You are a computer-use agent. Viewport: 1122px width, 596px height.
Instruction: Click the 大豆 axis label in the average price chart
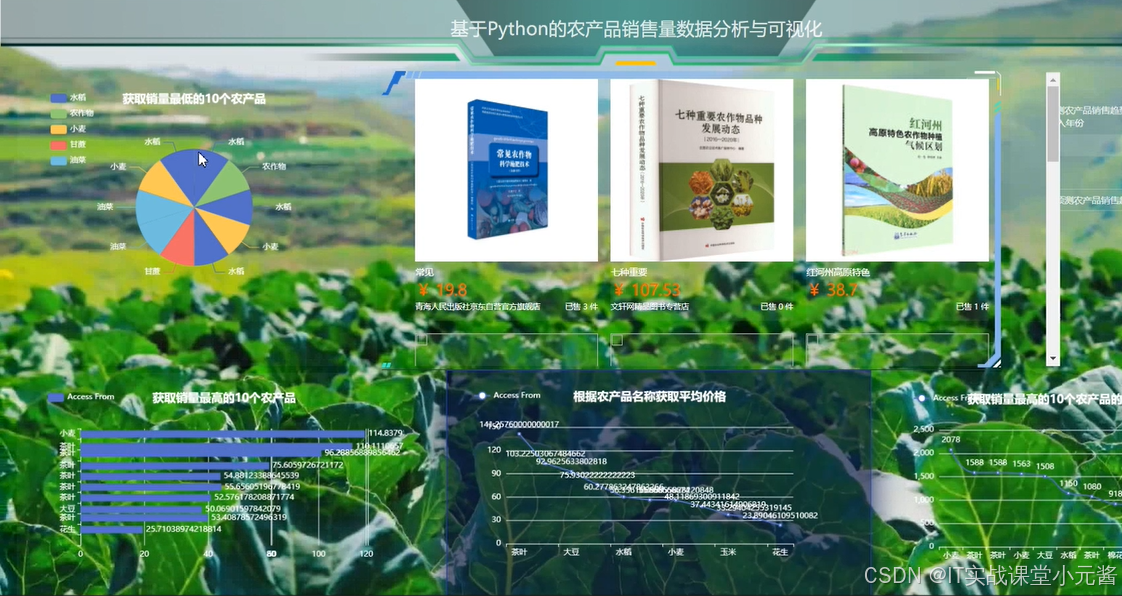coord(571,552)
